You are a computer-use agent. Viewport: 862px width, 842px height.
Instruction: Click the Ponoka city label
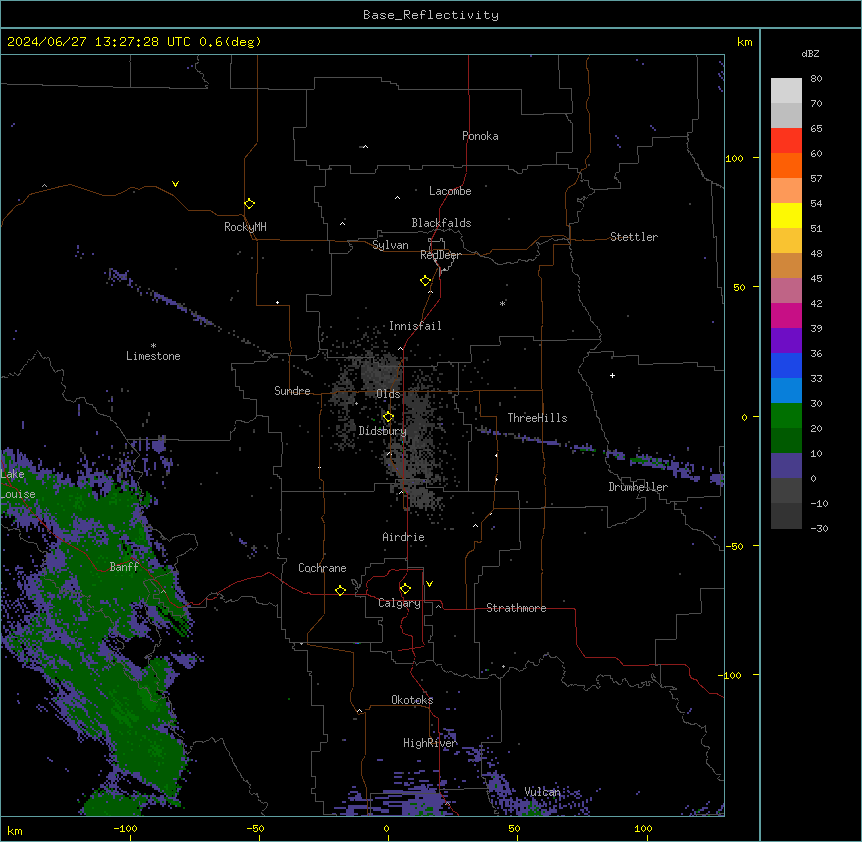(x=480, y=136)
